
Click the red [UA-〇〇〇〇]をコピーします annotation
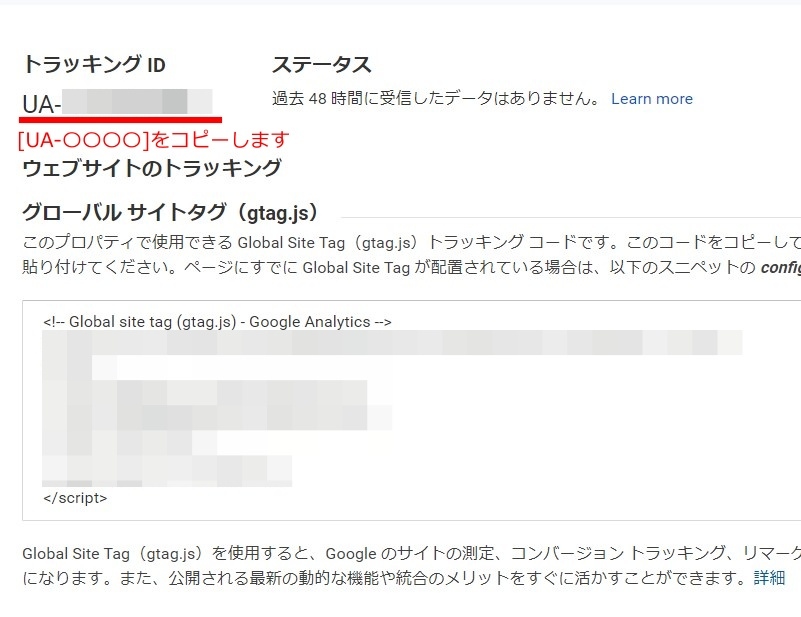click(x=150, y=140)
